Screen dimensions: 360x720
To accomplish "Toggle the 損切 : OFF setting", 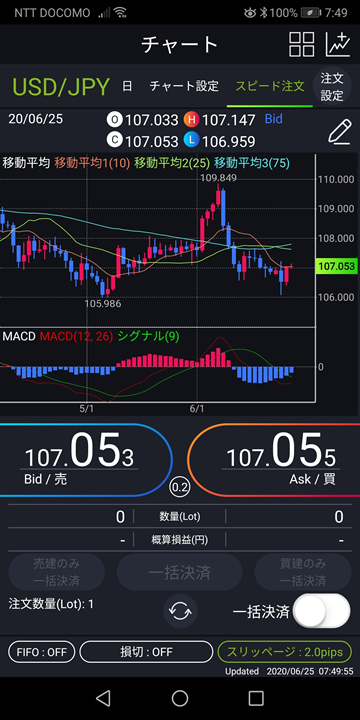I will click(146, 652).
